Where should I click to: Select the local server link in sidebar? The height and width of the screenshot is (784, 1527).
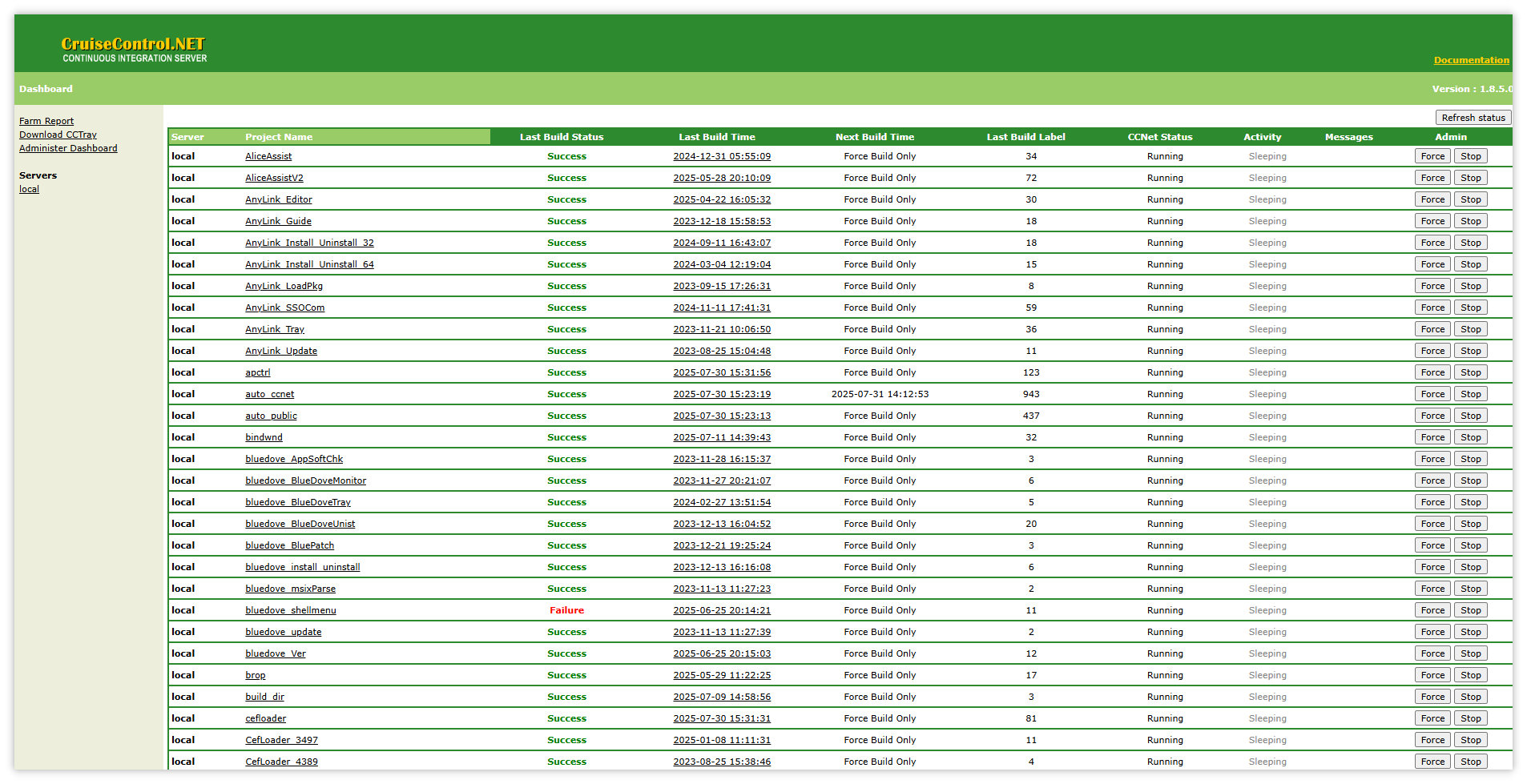point(29,189)
